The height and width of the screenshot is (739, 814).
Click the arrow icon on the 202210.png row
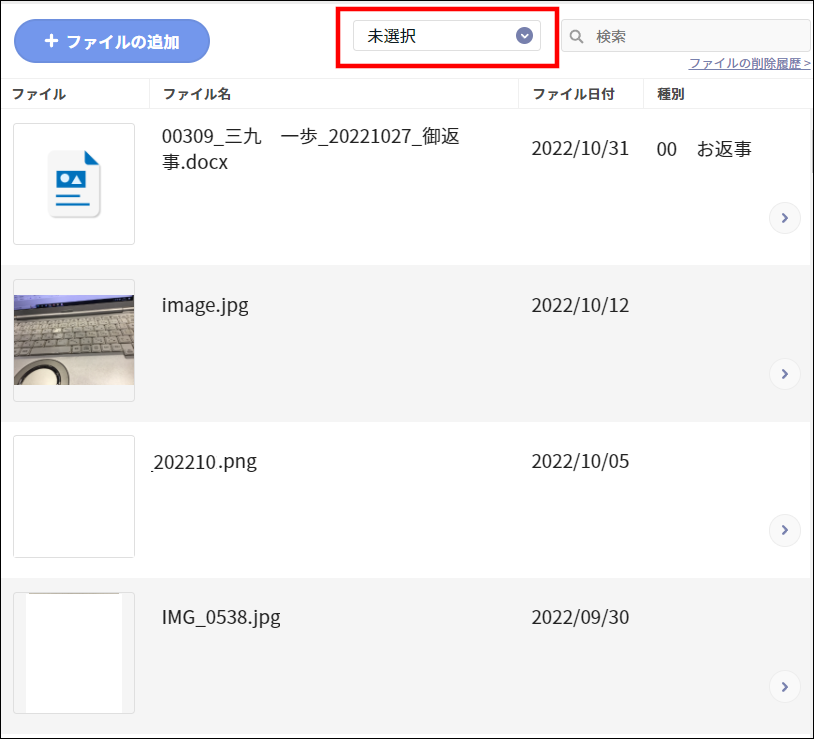pos(784,530)
